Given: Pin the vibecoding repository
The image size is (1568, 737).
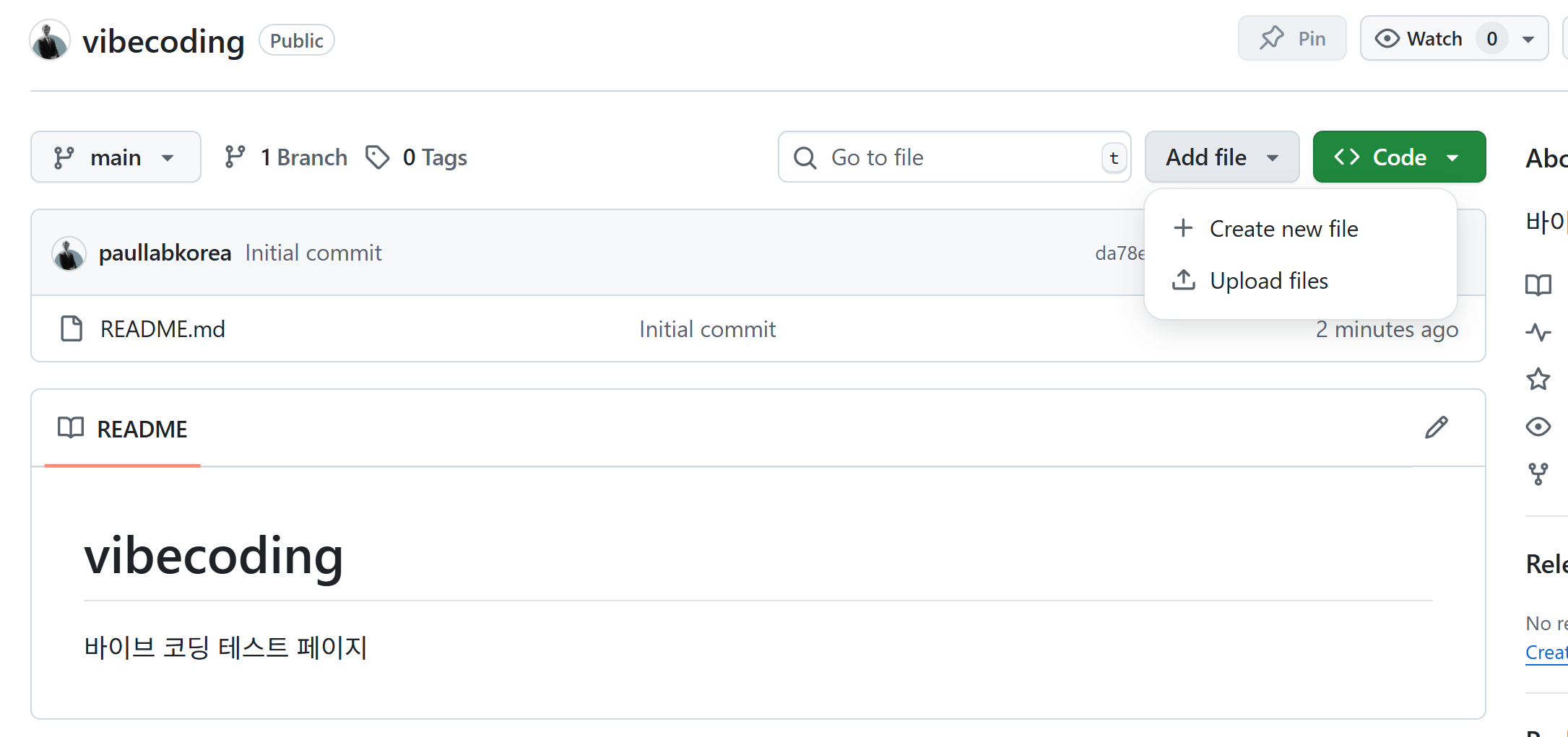Looking at the screenshot, I should (x=1291, y=38).
